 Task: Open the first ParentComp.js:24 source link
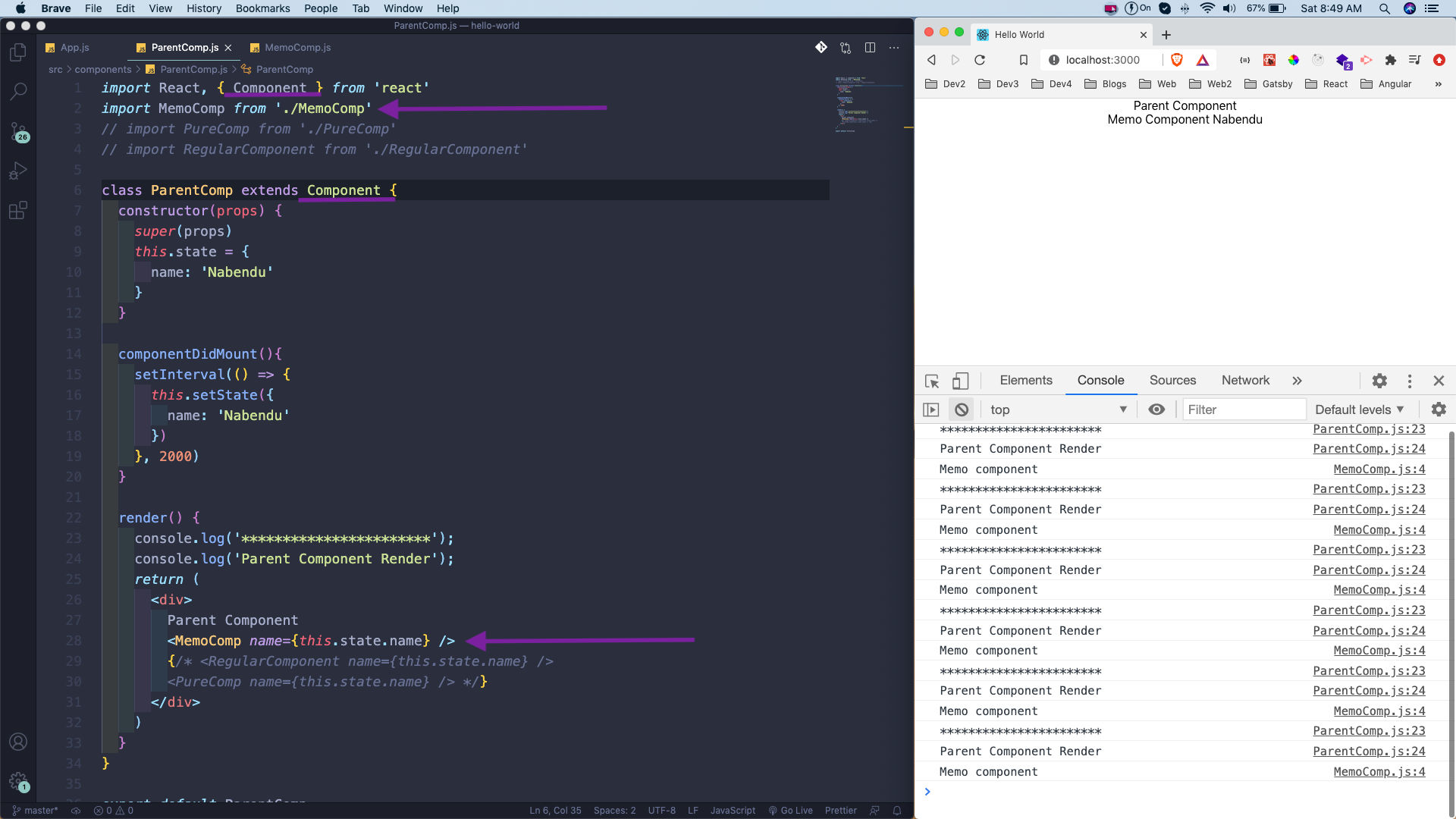tap(1369, 449)
